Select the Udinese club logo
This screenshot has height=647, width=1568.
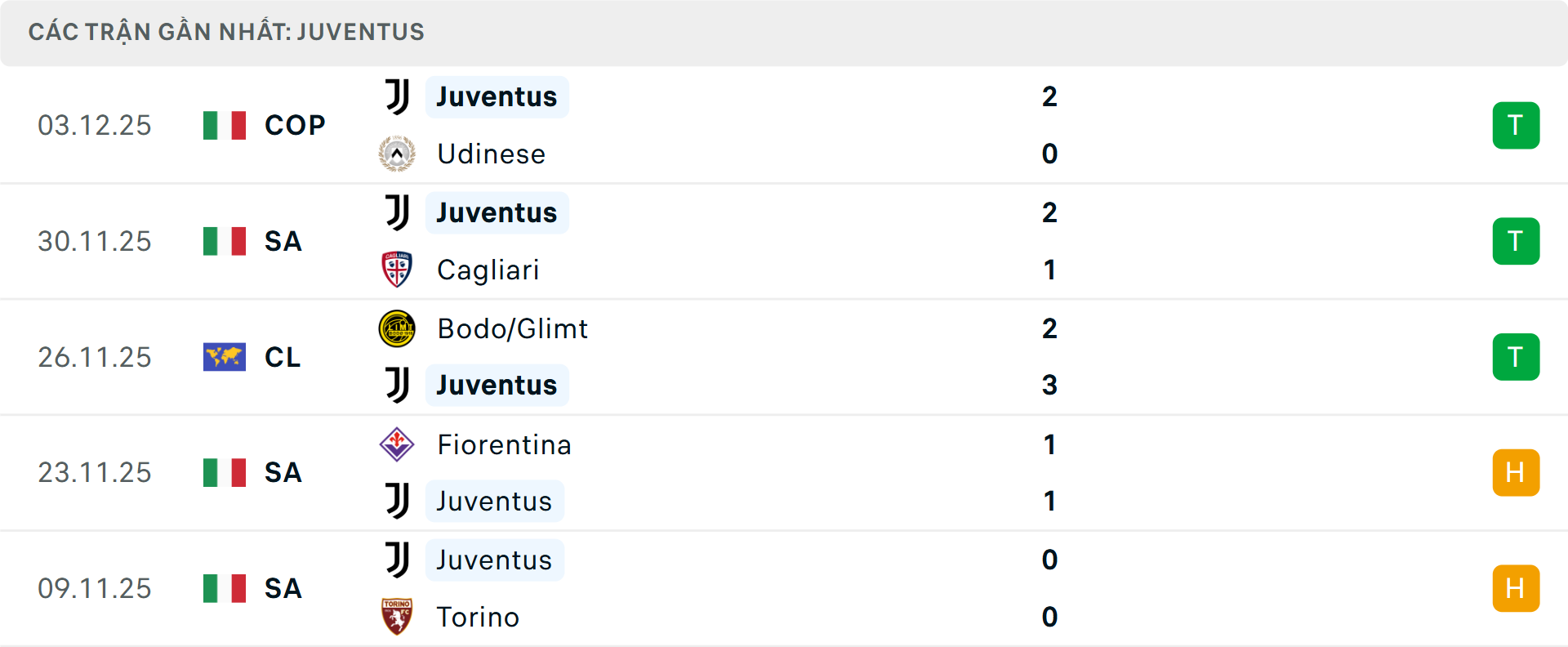(397, 154)
